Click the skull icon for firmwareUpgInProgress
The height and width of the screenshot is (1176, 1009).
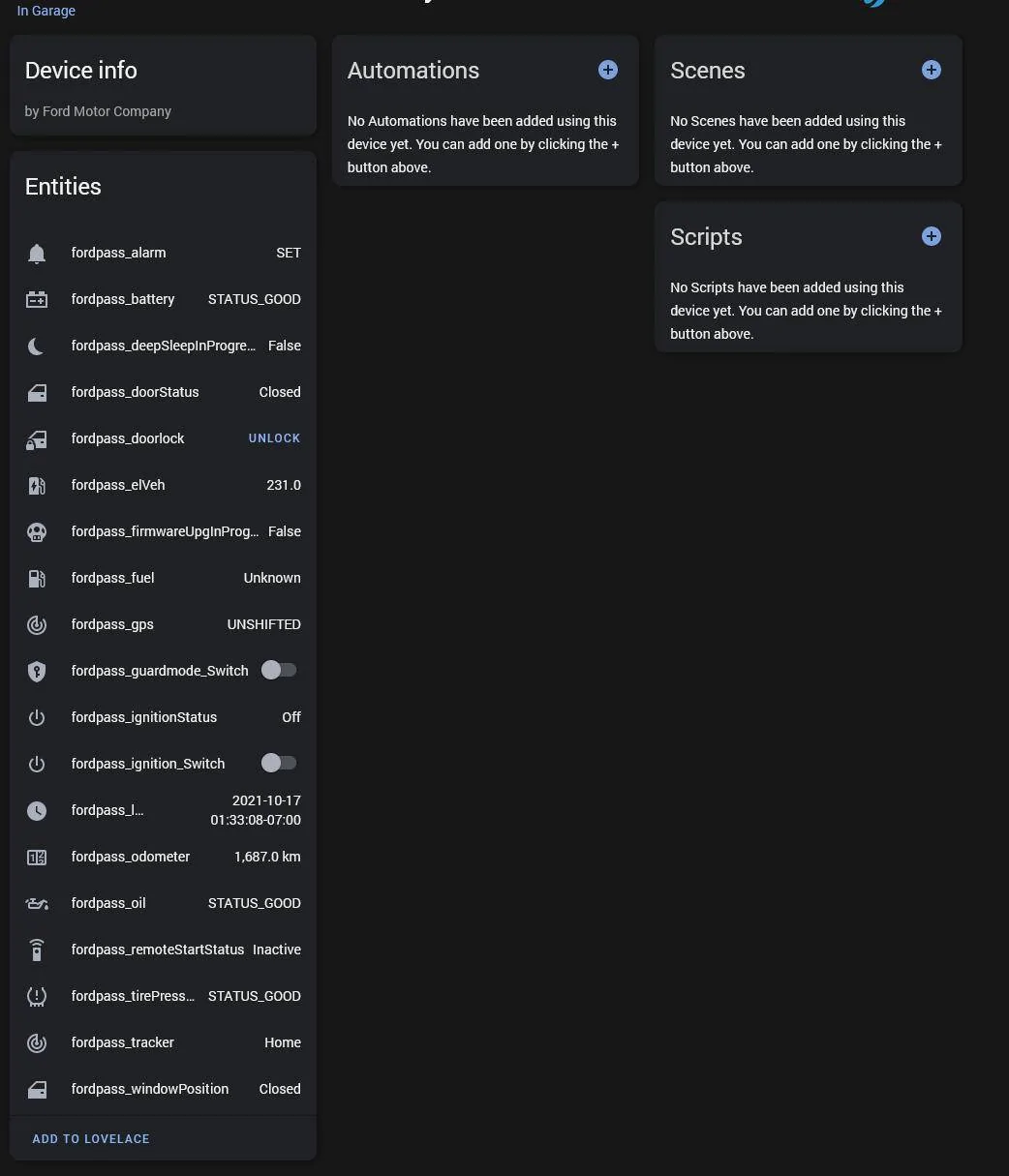point(37,531)
